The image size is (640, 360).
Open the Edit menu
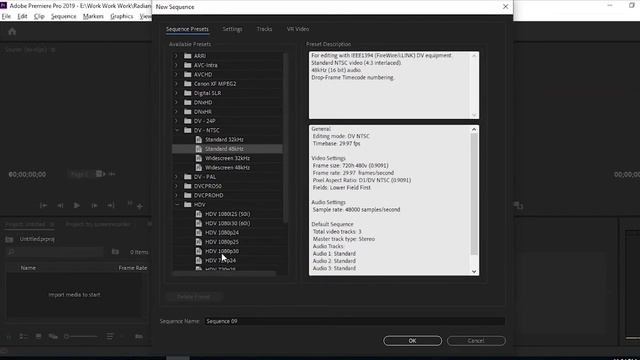pos(22,16)
